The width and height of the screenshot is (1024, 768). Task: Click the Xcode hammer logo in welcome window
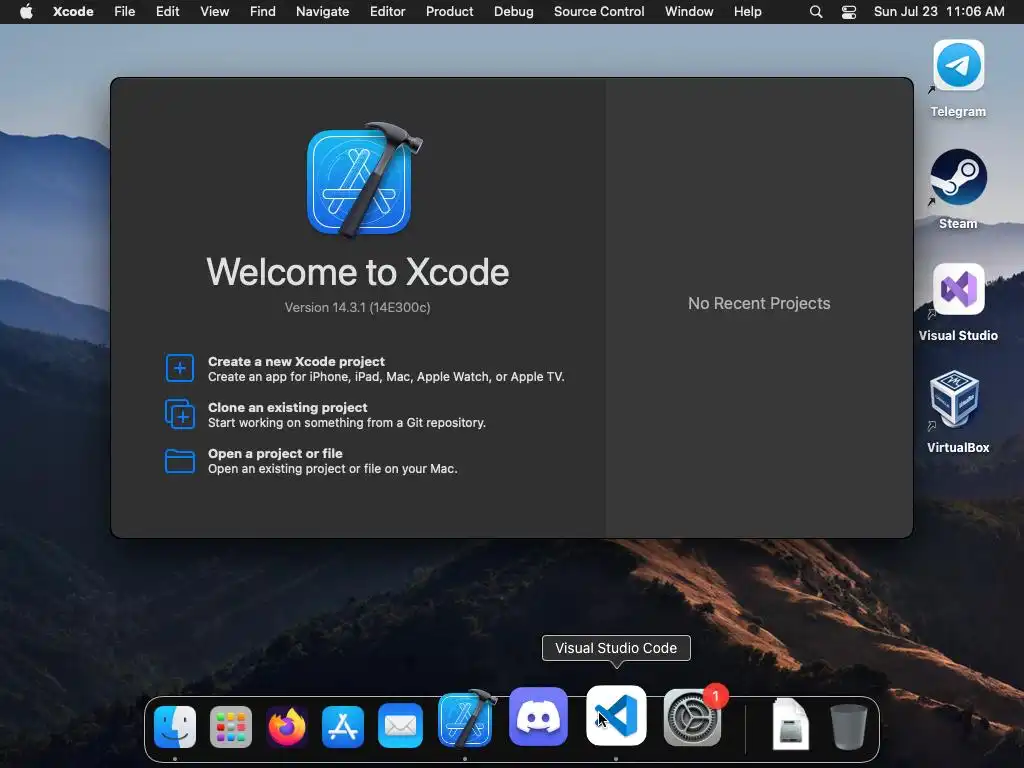[363, 180]
